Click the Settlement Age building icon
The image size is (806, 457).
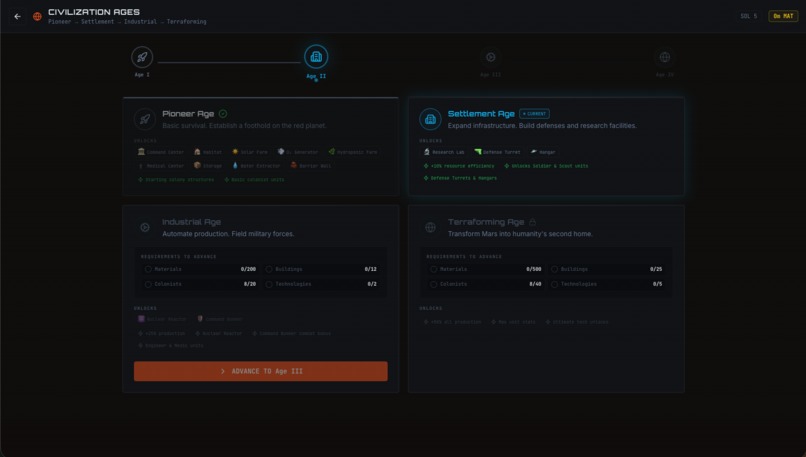[430, 119]
